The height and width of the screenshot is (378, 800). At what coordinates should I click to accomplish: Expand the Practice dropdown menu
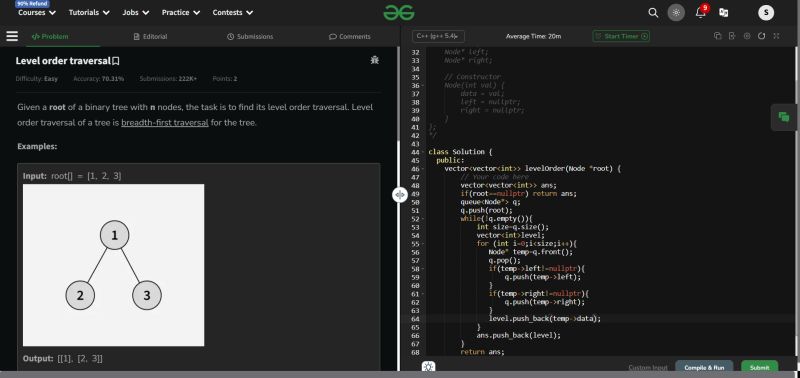181,13
